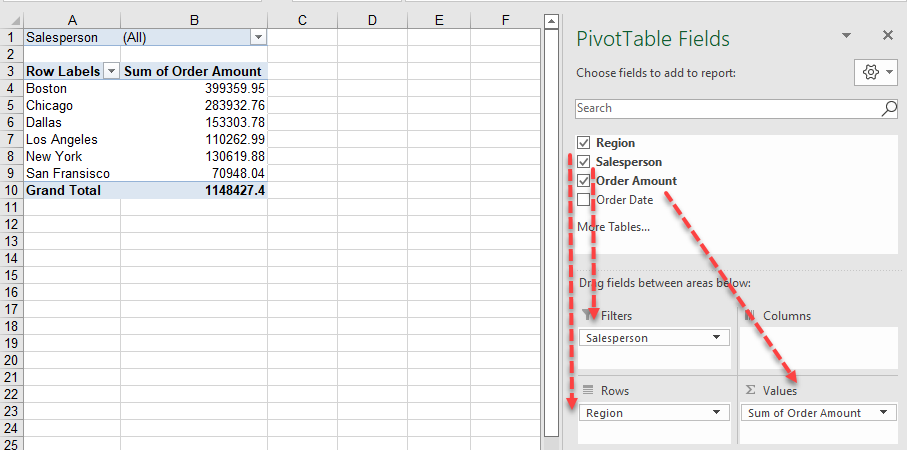
Task: Enable the Order Date field checkbox
Action: 584,200
